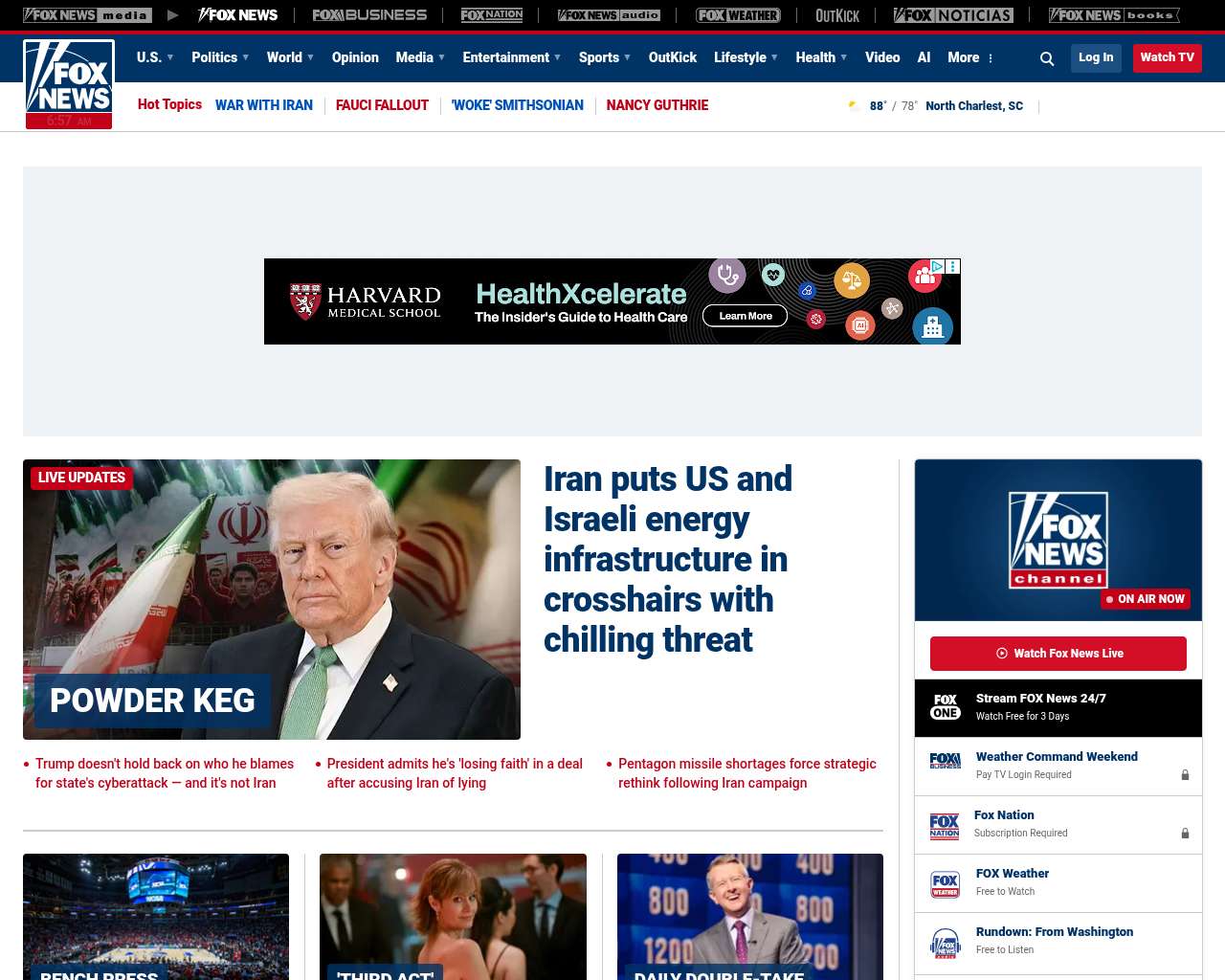Open Fox News Audio network logo
Image resolution: width=1225 pixels, height=980 pixels.
[x=609, y=15]
